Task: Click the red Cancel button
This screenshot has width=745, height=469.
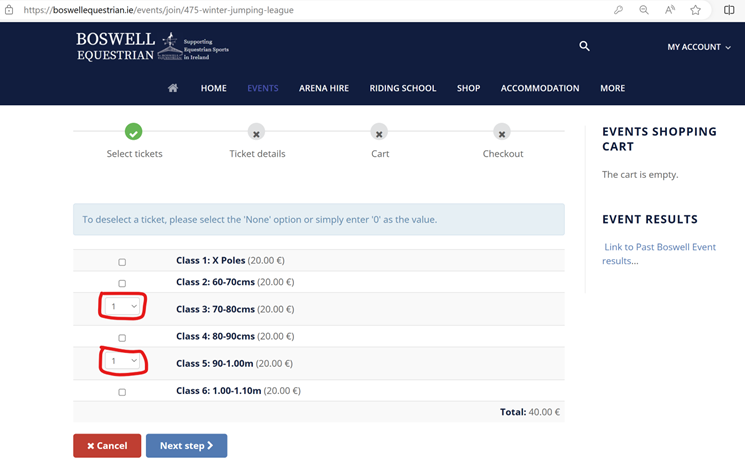Action: point(107,446)
